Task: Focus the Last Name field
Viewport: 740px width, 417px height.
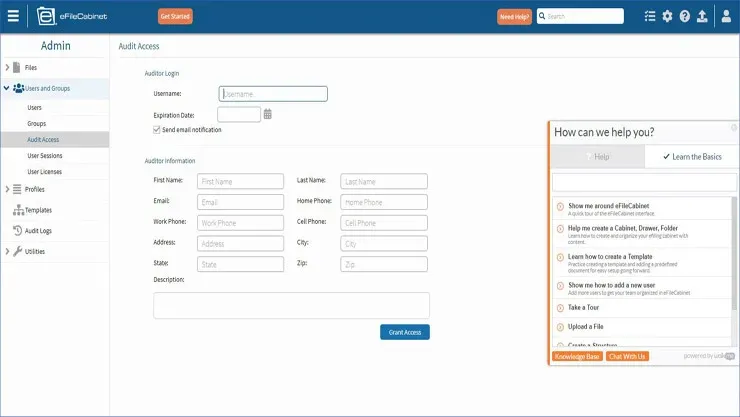Action: click(x=384, y=182)
